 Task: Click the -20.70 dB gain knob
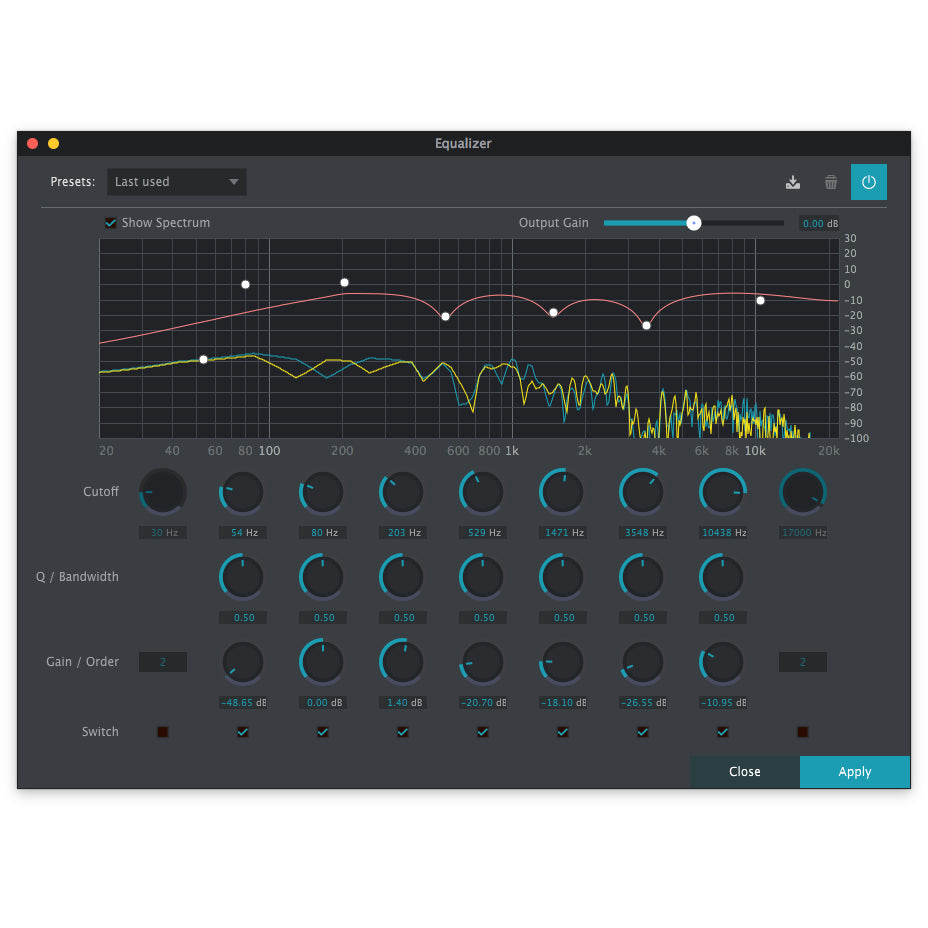pos(482,662)
